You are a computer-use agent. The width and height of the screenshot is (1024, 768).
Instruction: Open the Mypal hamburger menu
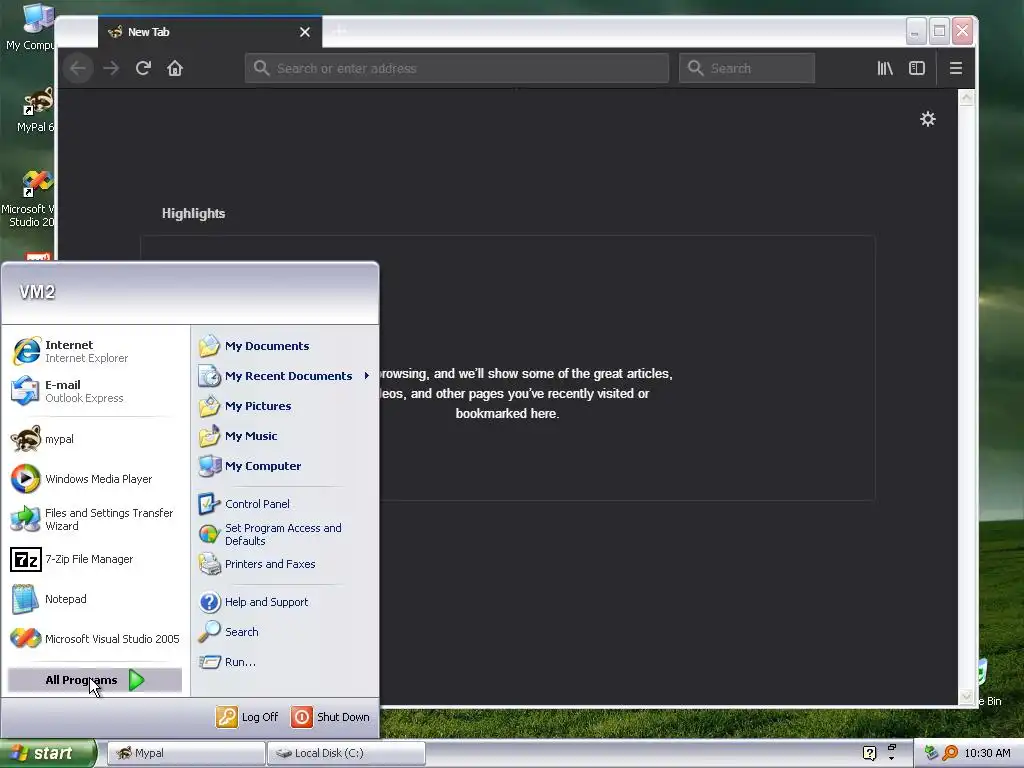(955, 68)
